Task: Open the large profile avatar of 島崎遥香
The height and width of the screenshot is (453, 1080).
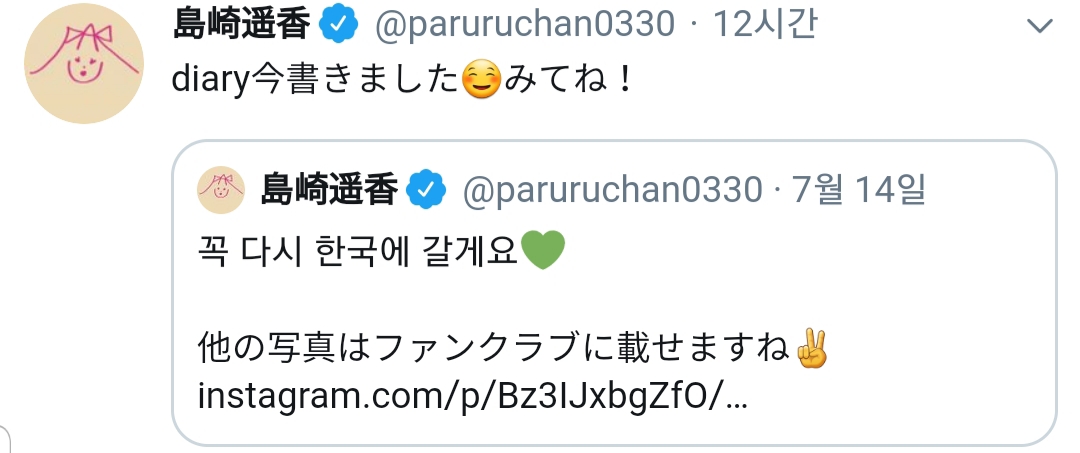Action: point(84,63)
